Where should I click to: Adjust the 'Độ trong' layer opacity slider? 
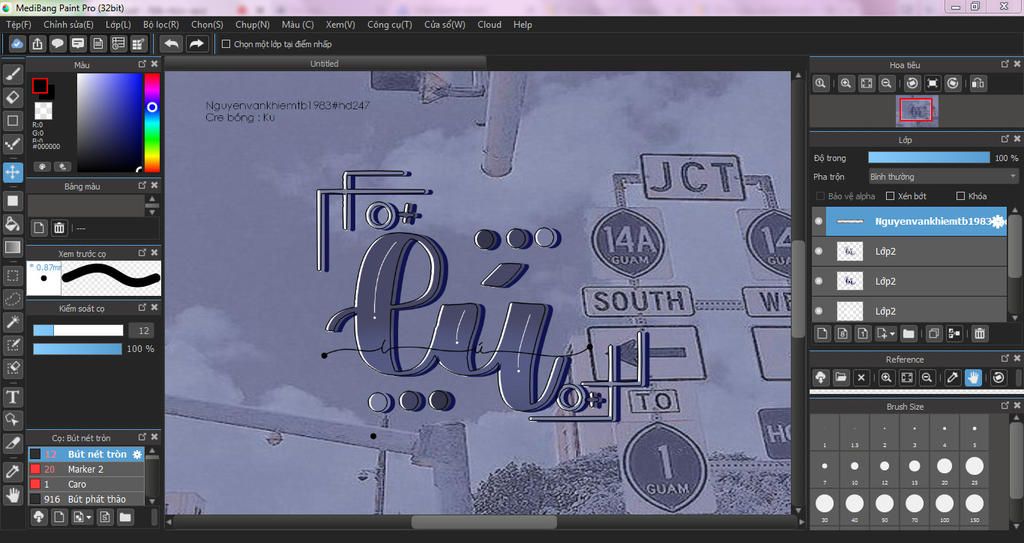[929, 158]
